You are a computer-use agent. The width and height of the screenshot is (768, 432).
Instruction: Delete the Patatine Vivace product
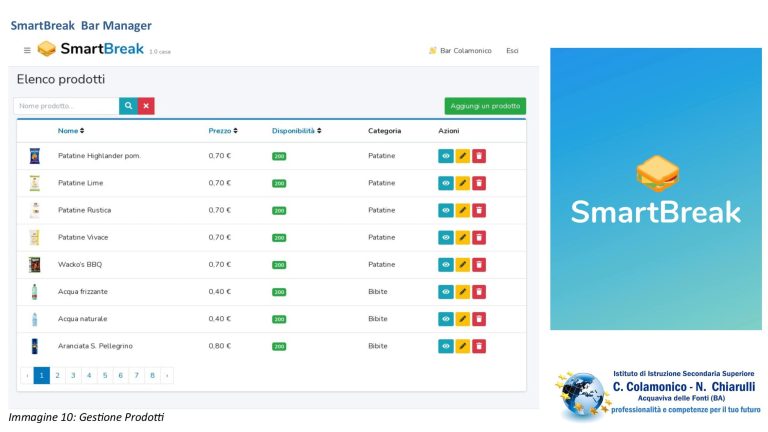point(479,238)
